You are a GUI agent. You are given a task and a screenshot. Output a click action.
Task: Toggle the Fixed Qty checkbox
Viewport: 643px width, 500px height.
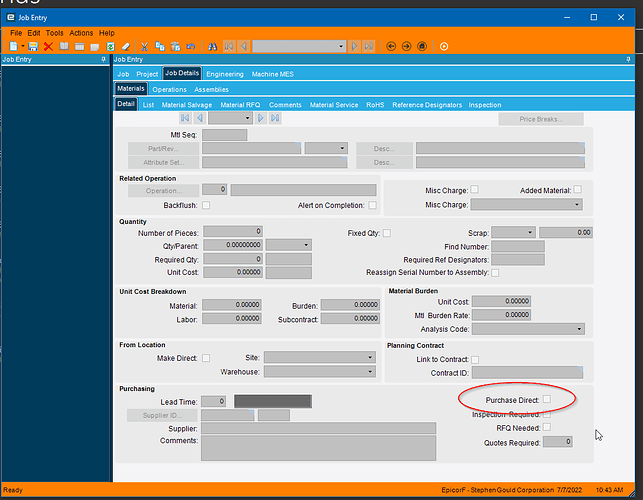click(387, 233)
